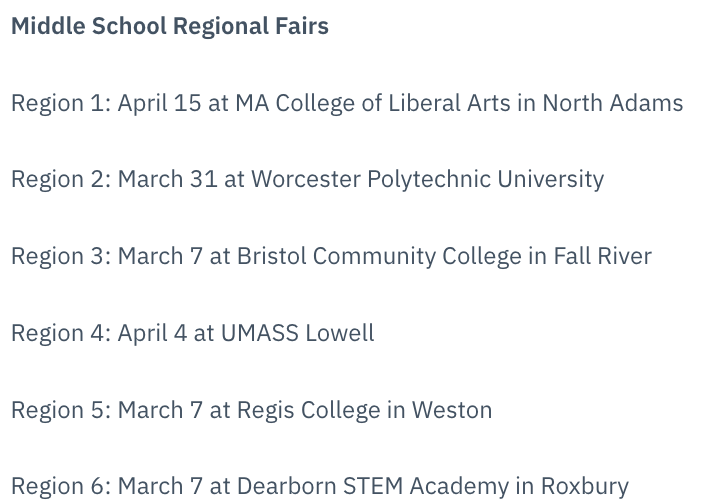Click "Dearborn STEM Academy" text
Image resolution: width=706 pixels, height=504 pixels.
coord(372,486)
